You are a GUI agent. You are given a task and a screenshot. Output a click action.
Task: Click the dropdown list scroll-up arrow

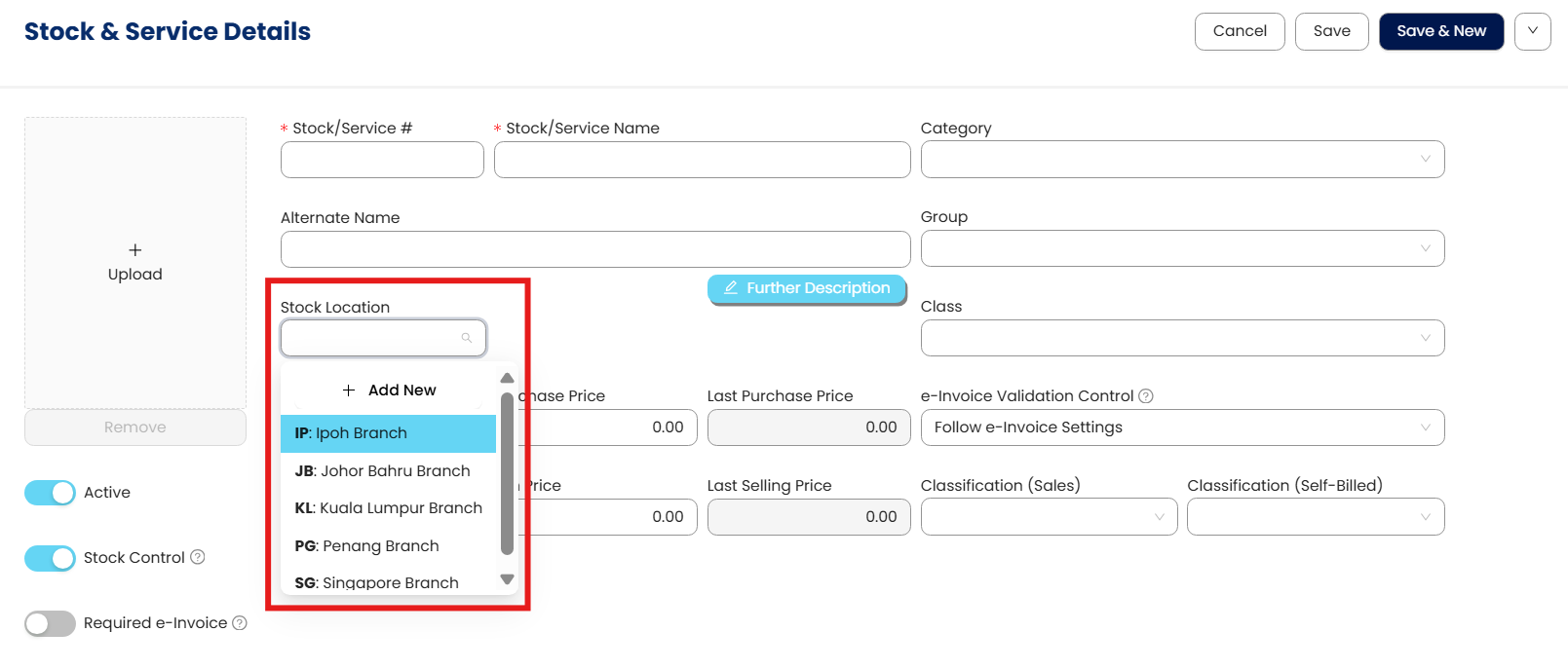[x=507, y=378]
